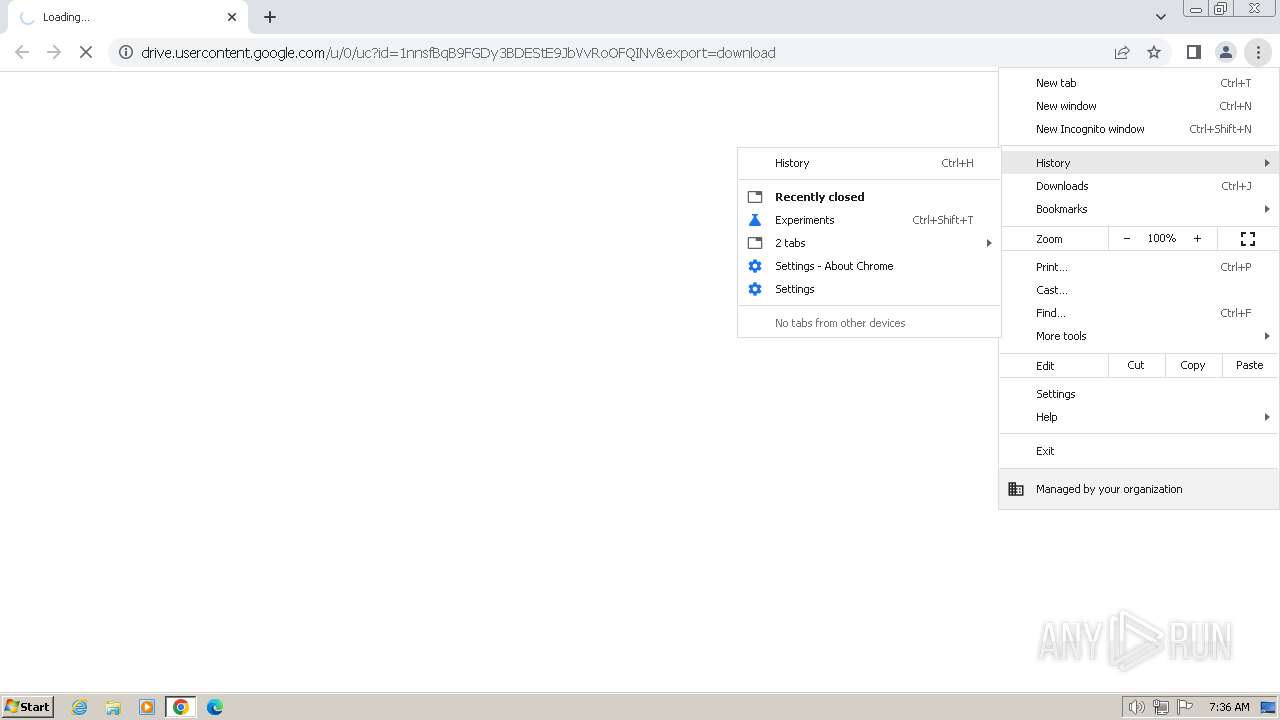Viewport: 1280px width, 720px height.
Task: Reopen the Experiments closed tab
Action: pos(869,220)
